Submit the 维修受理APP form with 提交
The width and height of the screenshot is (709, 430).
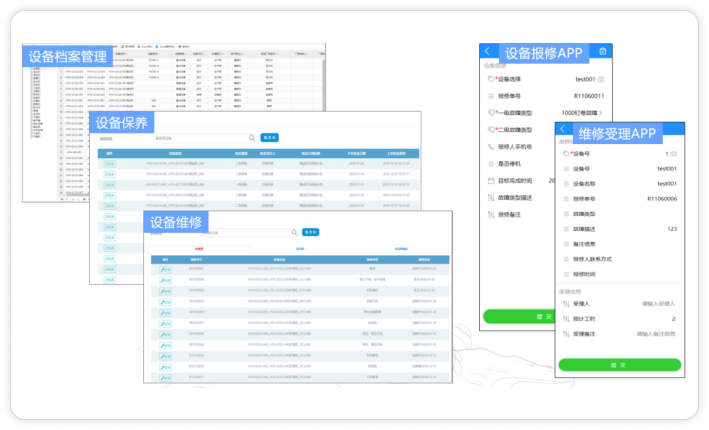(619, 365)
